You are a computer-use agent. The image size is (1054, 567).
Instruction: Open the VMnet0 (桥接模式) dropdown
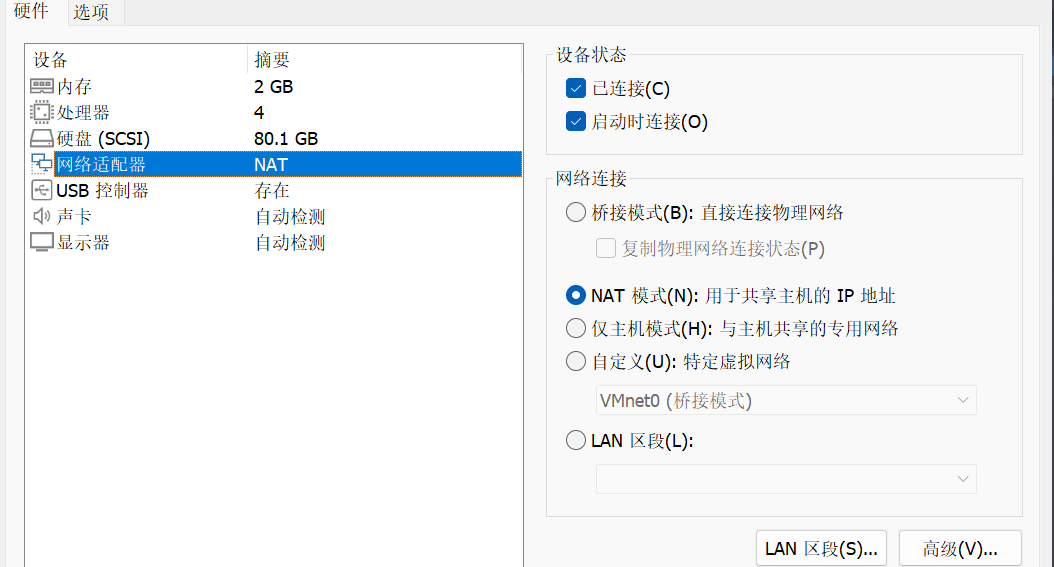click(786, 400)
